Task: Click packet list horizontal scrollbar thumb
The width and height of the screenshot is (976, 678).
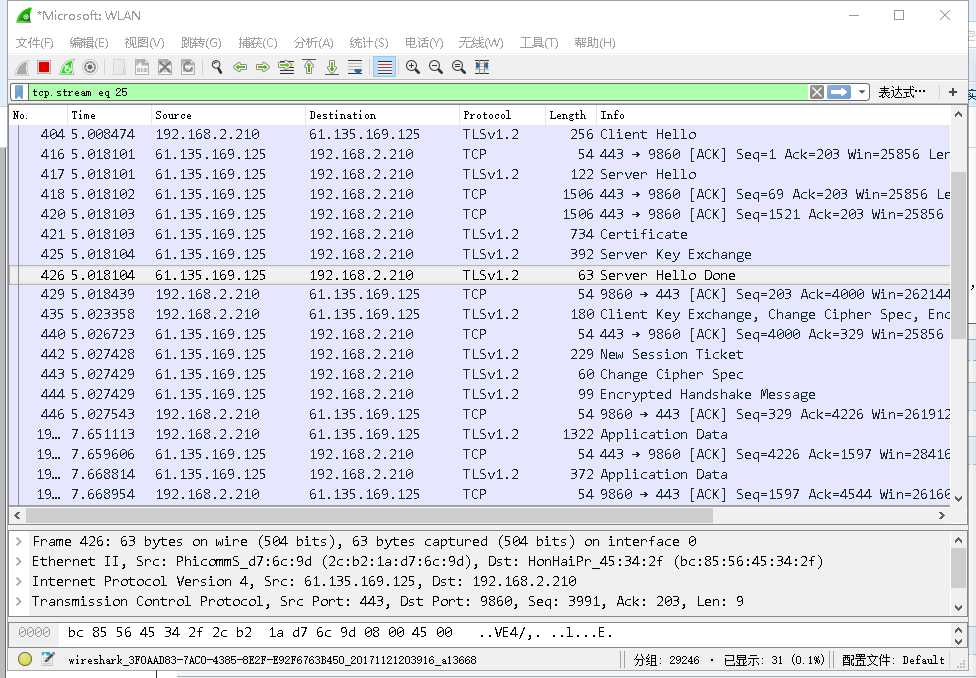Action: point(370,516)
